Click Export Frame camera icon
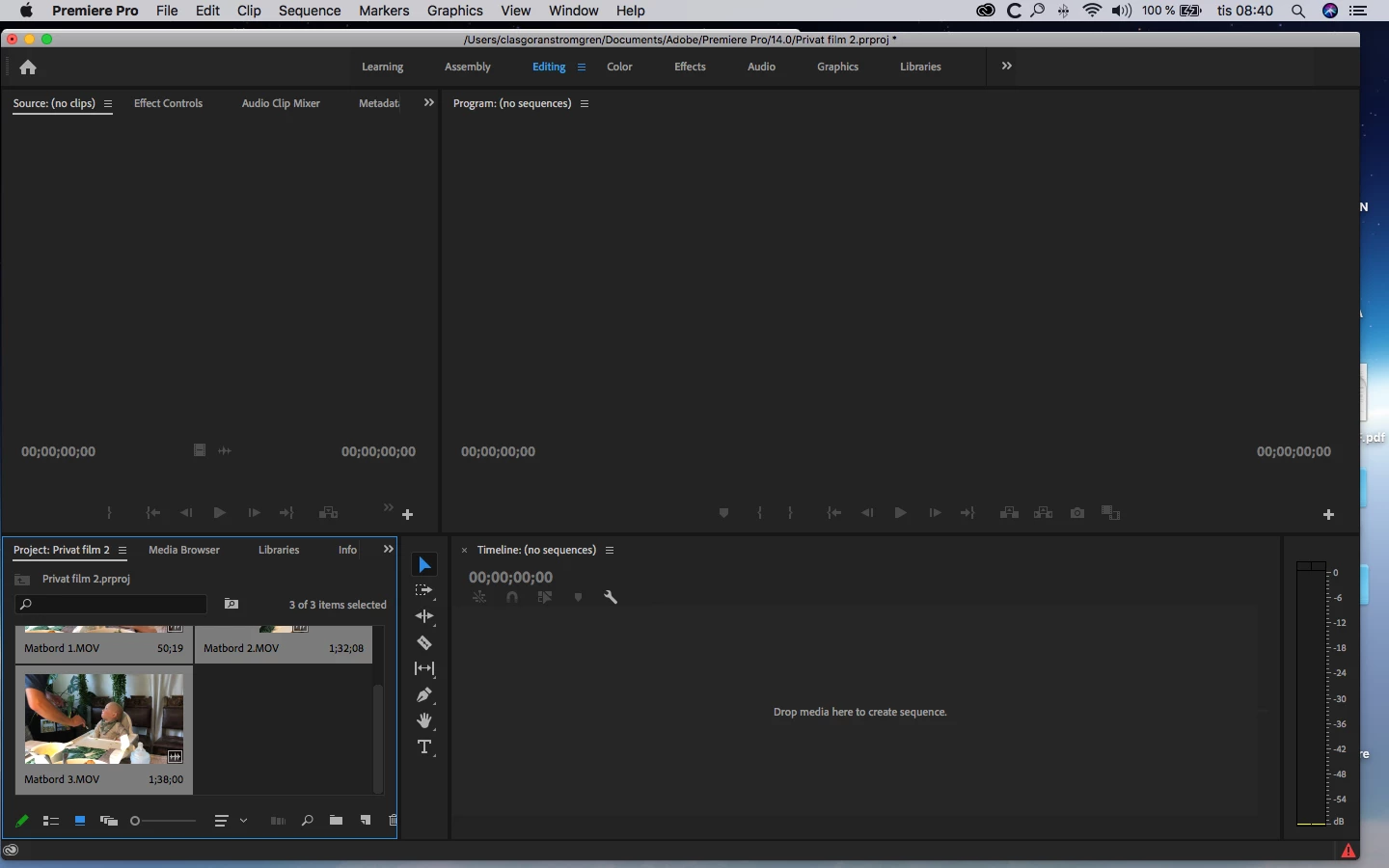 (x=1077, y=513)
